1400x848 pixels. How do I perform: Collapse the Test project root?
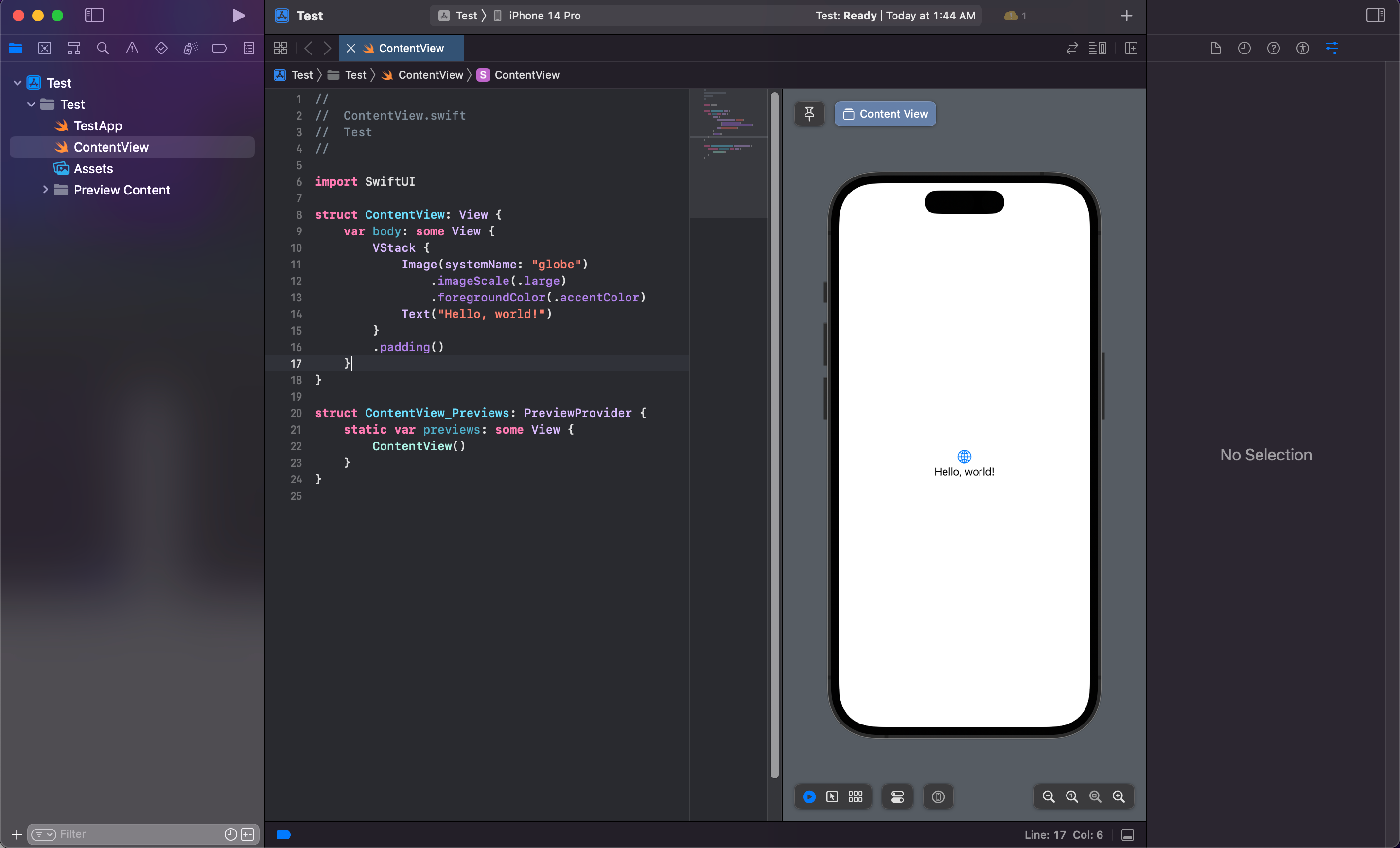[17, 83]
